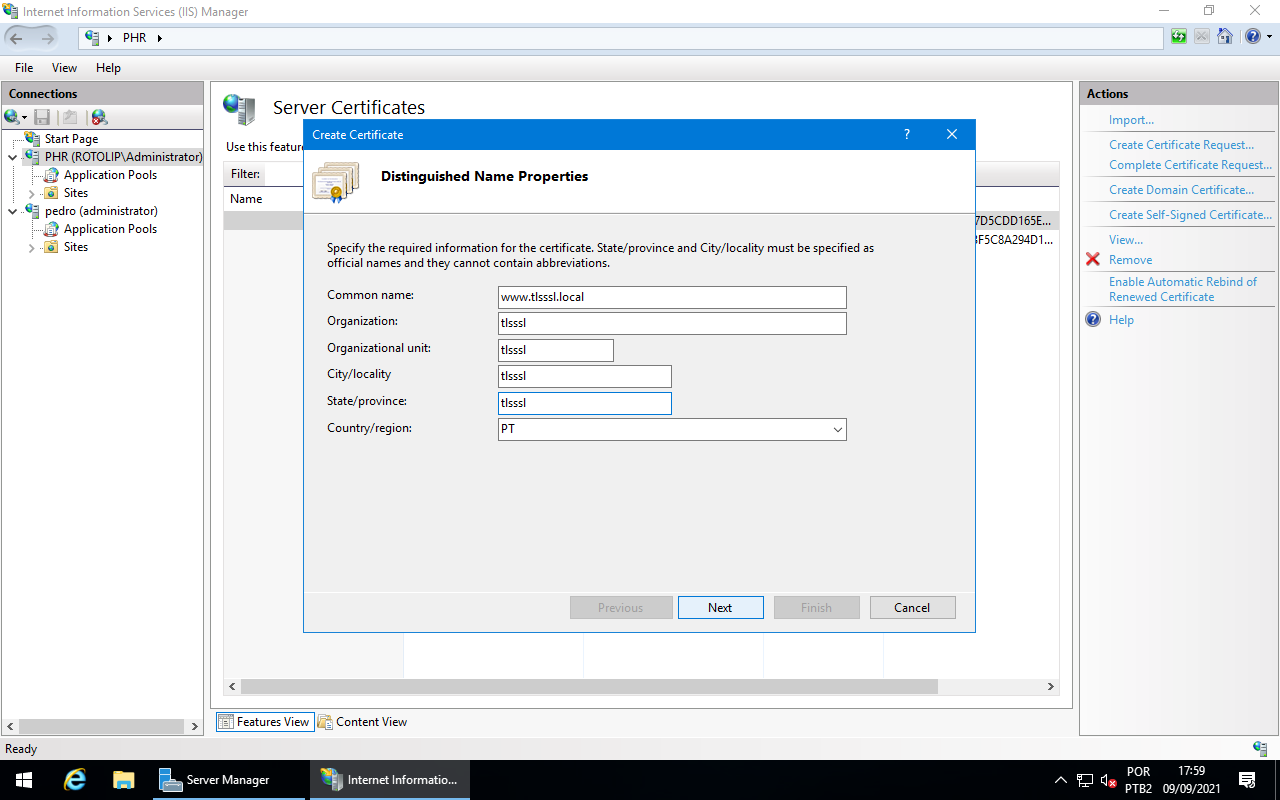The width and height of the screenshot is (1280, 800).
Task: Click inside the Common name field
Action: (671, 297)
